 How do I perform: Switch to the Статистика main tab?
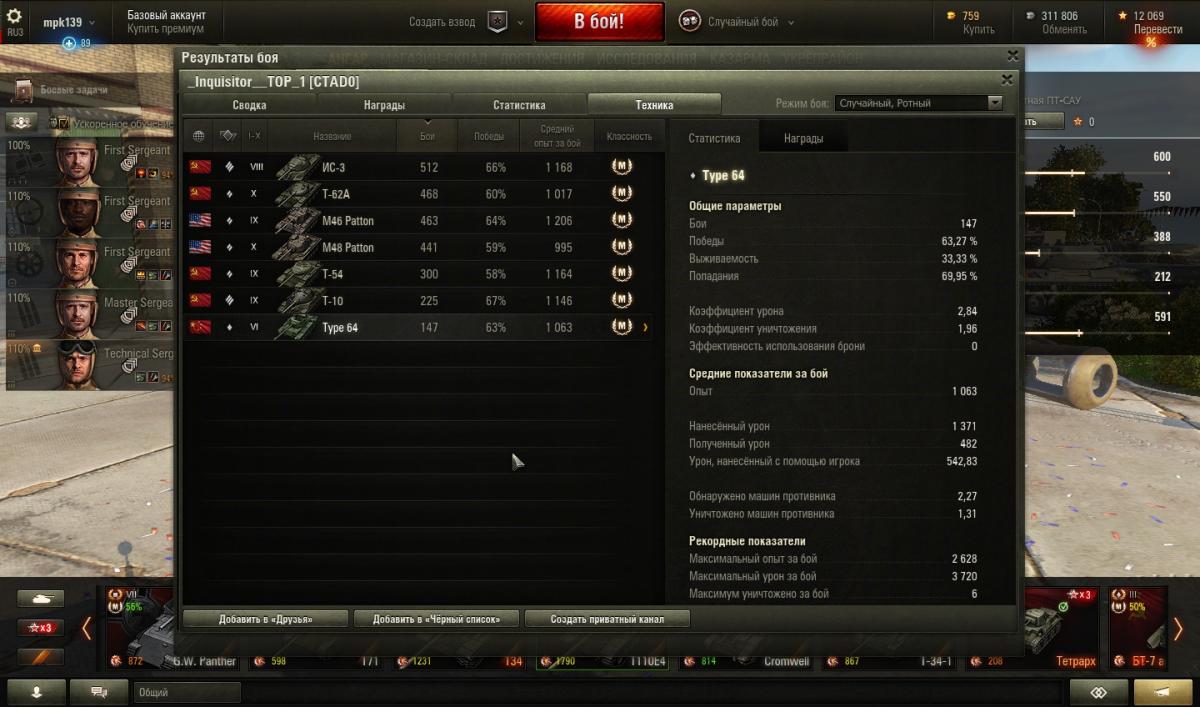pyautogui.click(x=519, y=105)
